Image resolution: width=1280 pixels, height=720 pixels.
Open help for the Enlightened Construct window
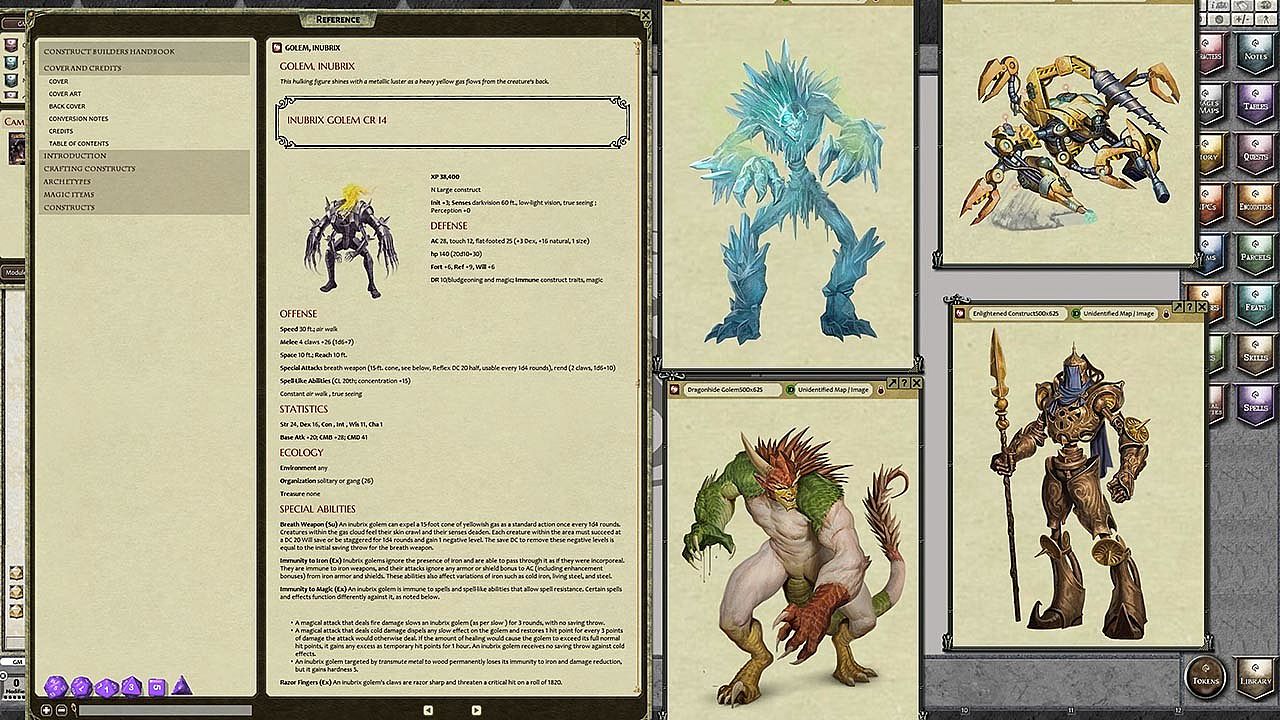click(x=1190, y=307)
